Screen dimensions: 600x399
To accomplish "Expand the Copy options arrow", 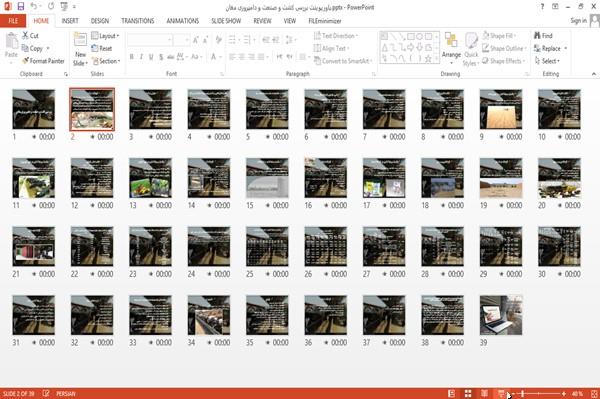I will point(48,48).
